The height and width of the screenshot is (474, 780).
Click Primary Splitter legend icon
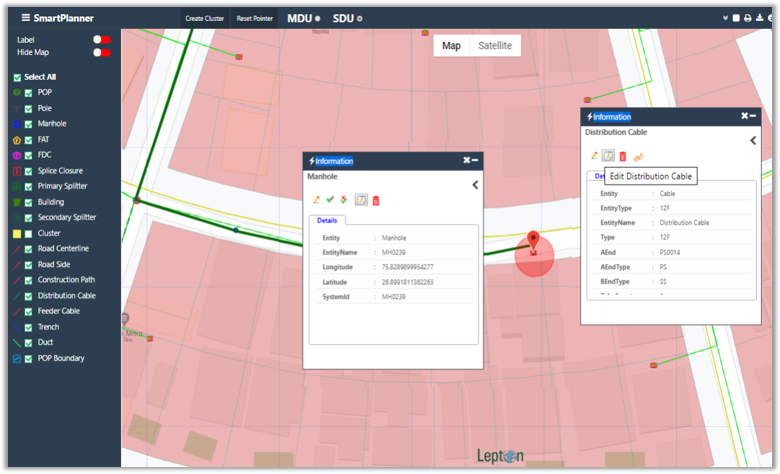pos(17,187)
